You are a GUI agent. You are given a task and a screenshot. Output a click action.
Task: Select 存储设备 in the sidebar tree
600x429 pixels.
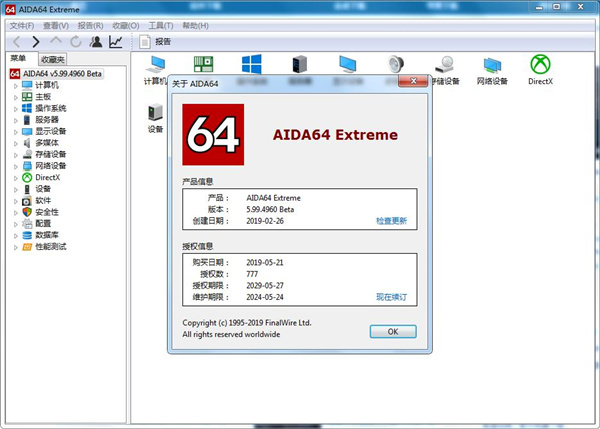(x=51, y=154)
